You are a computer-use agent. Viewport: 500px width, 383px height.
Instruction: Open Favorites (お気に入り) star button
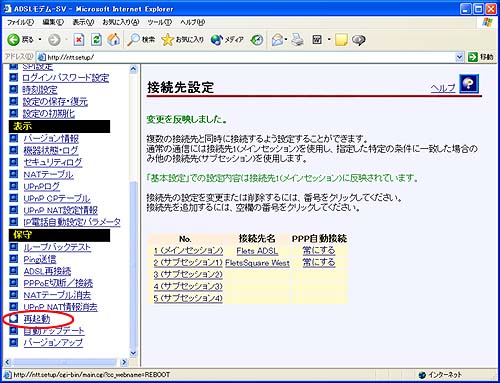(182, 40)
